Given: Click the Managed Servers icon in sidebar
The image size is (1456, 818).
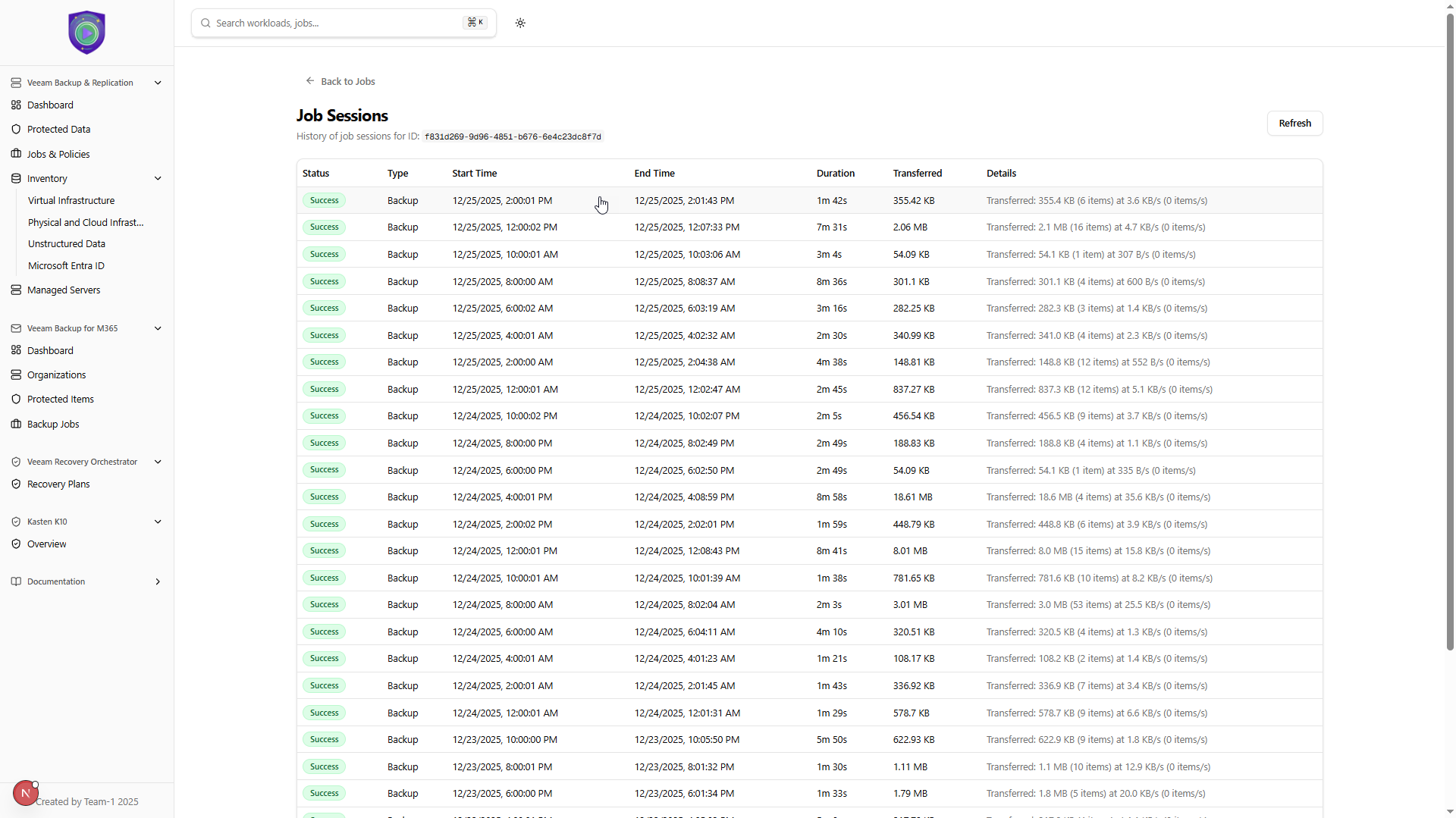Looking at the screenshot, I should (x=16, y=290).
